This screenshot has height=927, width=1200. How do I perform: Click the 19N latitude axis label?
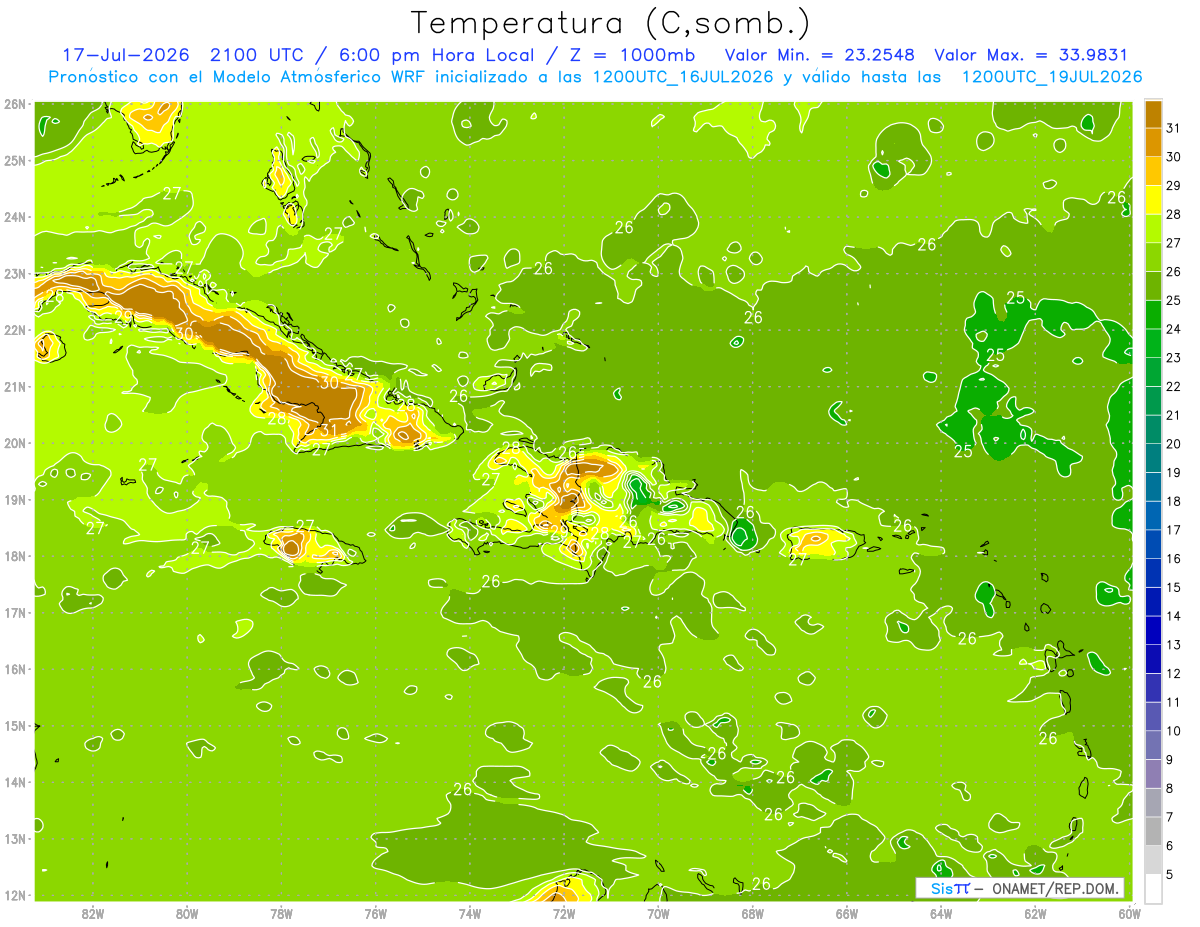pyautogui.click(x=15, y=499)
